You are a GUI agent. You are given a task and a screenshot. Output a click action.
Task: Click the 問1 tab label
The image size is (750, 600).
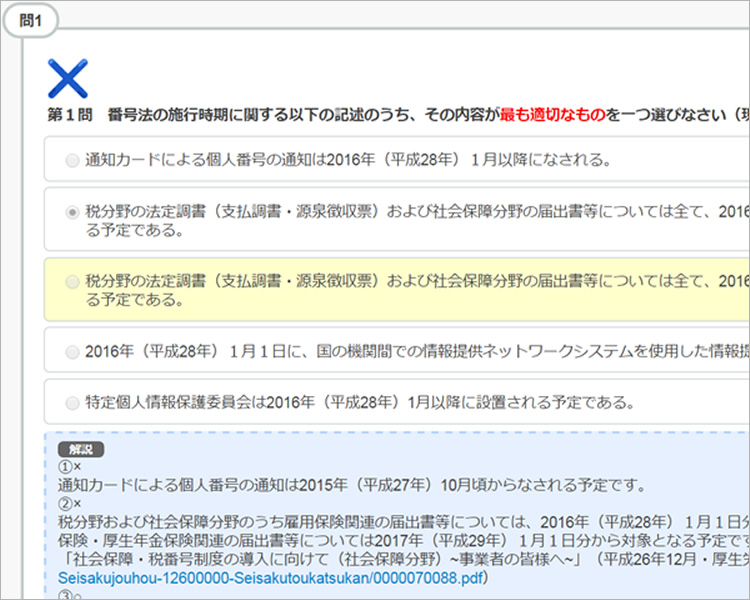[x=31, y=21]
